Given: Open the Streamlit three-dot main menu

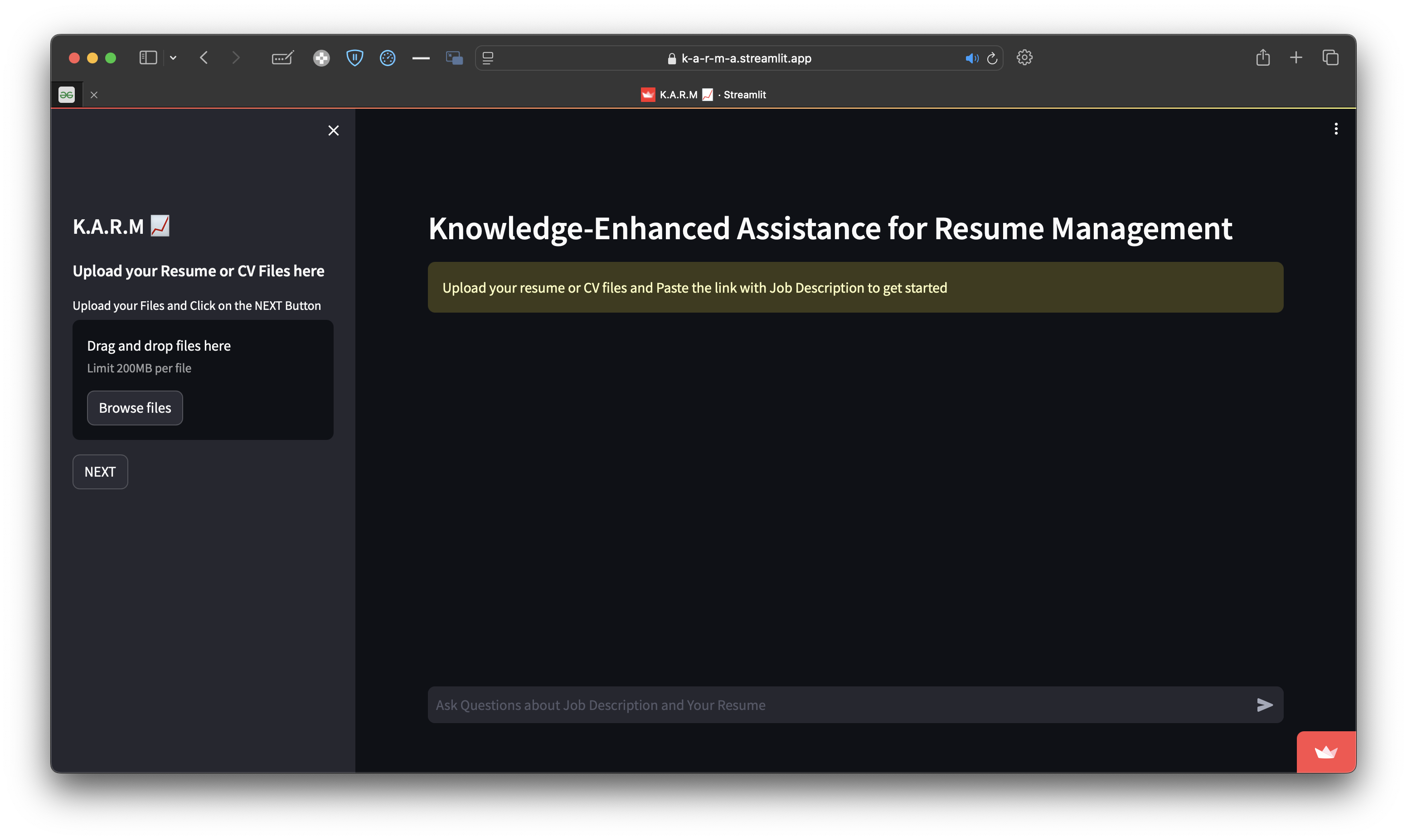Looking at the screenshot, I should pyautogui.click(x=1336, y=129).
